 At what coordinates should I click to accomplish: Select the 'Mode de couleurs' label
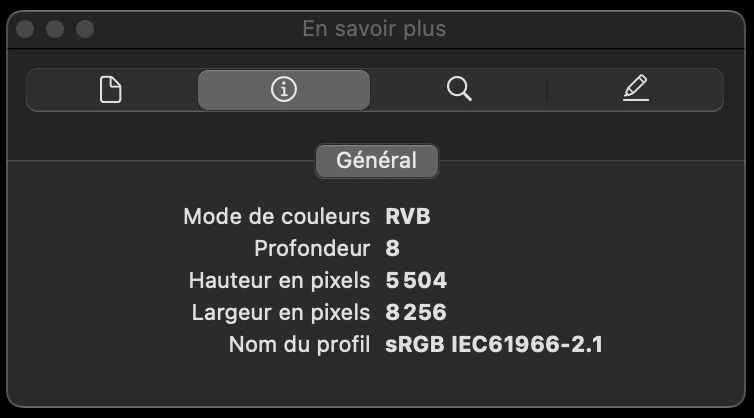point(276,216)
